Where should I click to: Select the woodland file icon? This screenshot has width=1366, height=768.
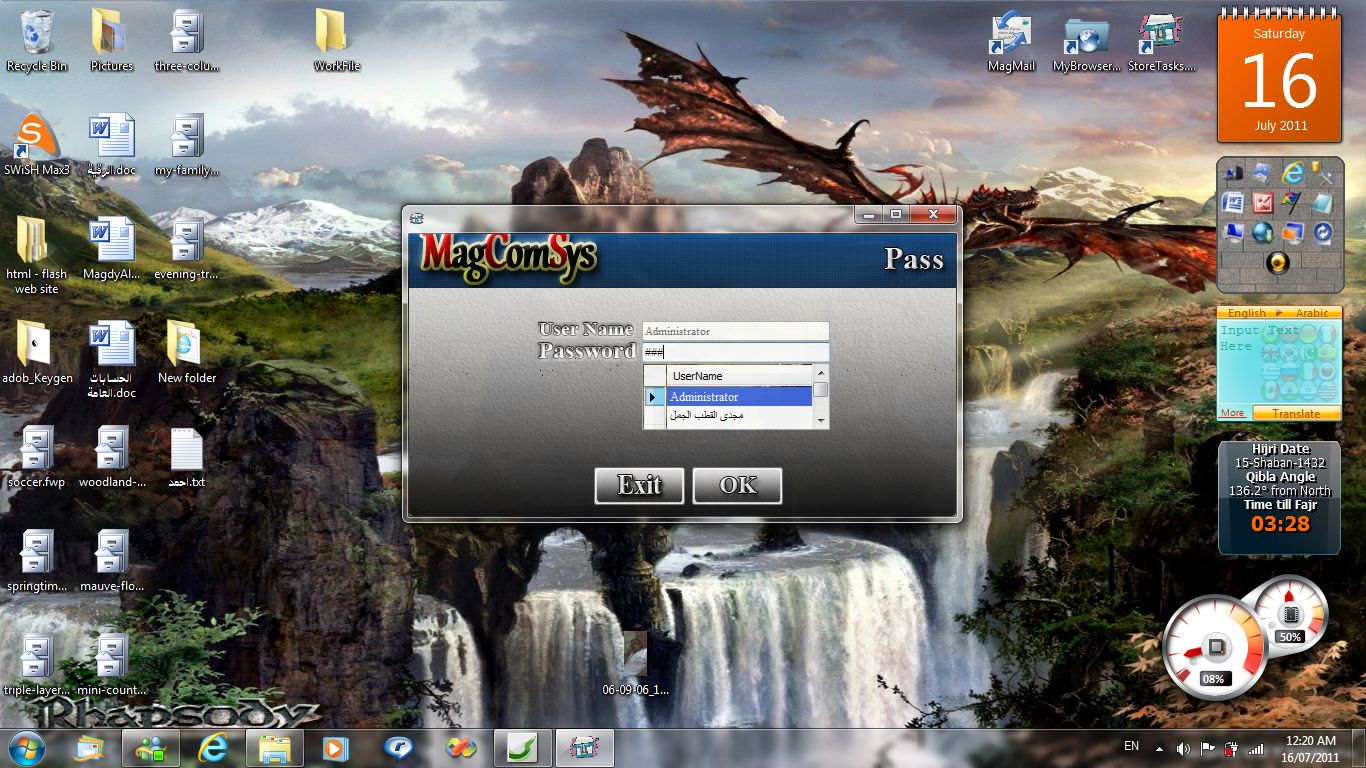(x=111, y=457)
